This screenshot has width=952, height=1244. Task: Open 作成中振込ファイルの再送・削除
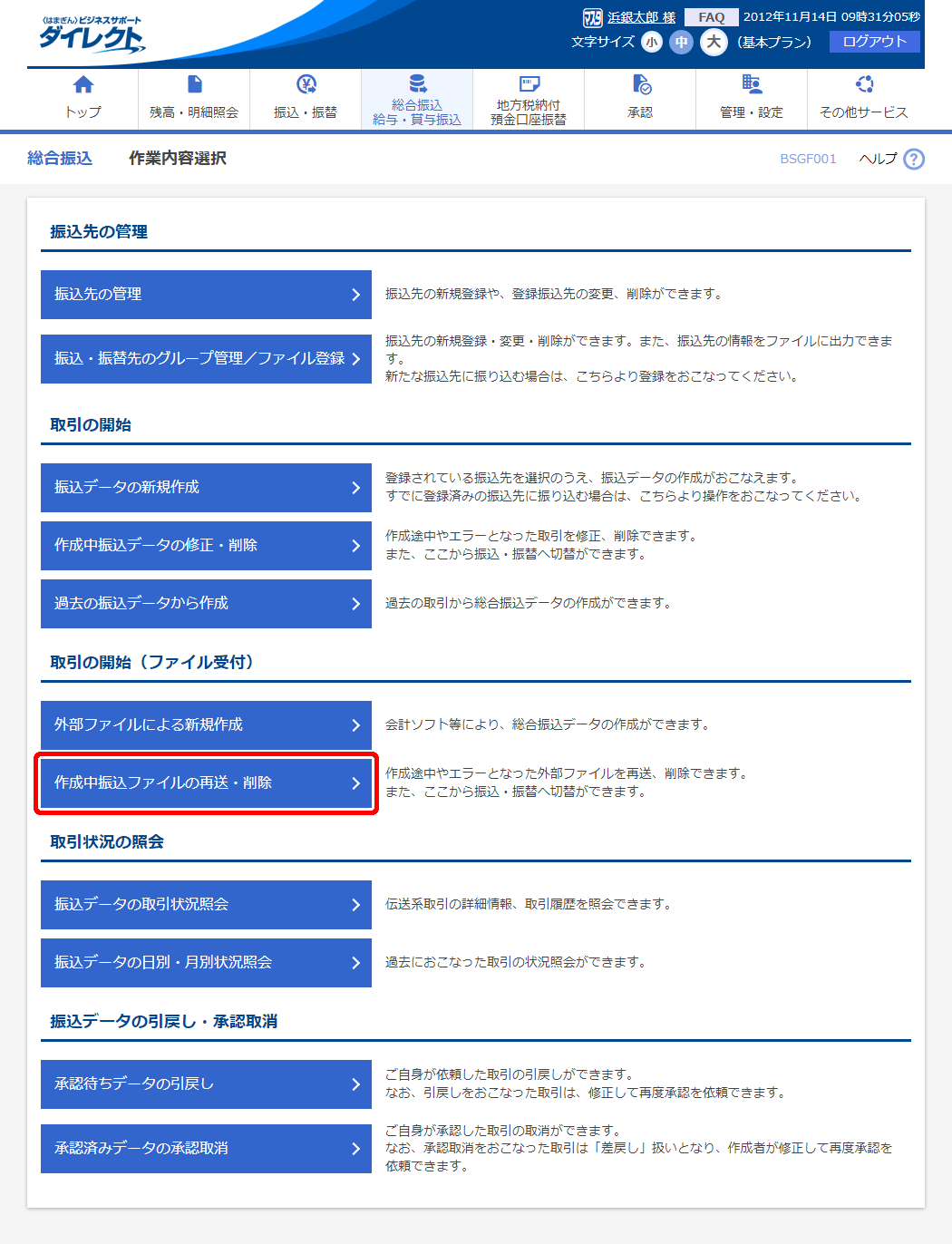[x=206, y=783]
